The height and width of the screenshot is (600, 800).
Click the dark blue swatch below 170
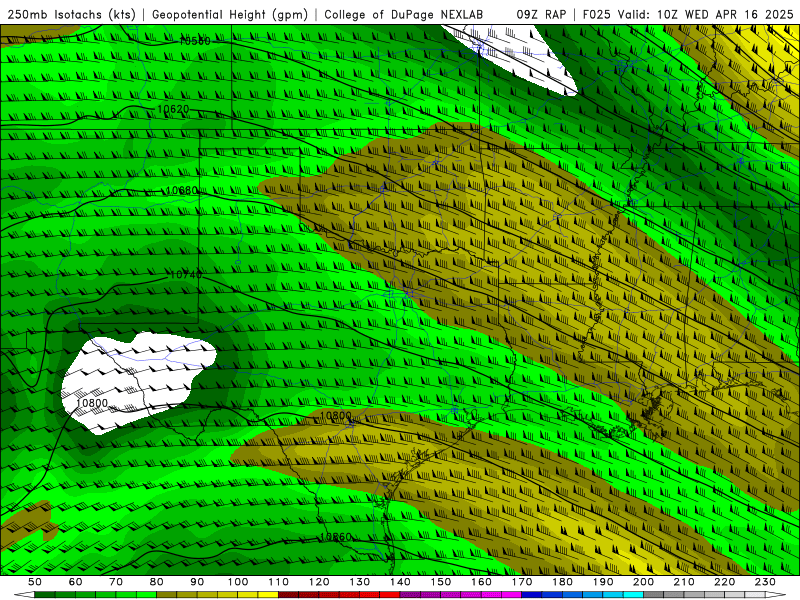(532, 595)
